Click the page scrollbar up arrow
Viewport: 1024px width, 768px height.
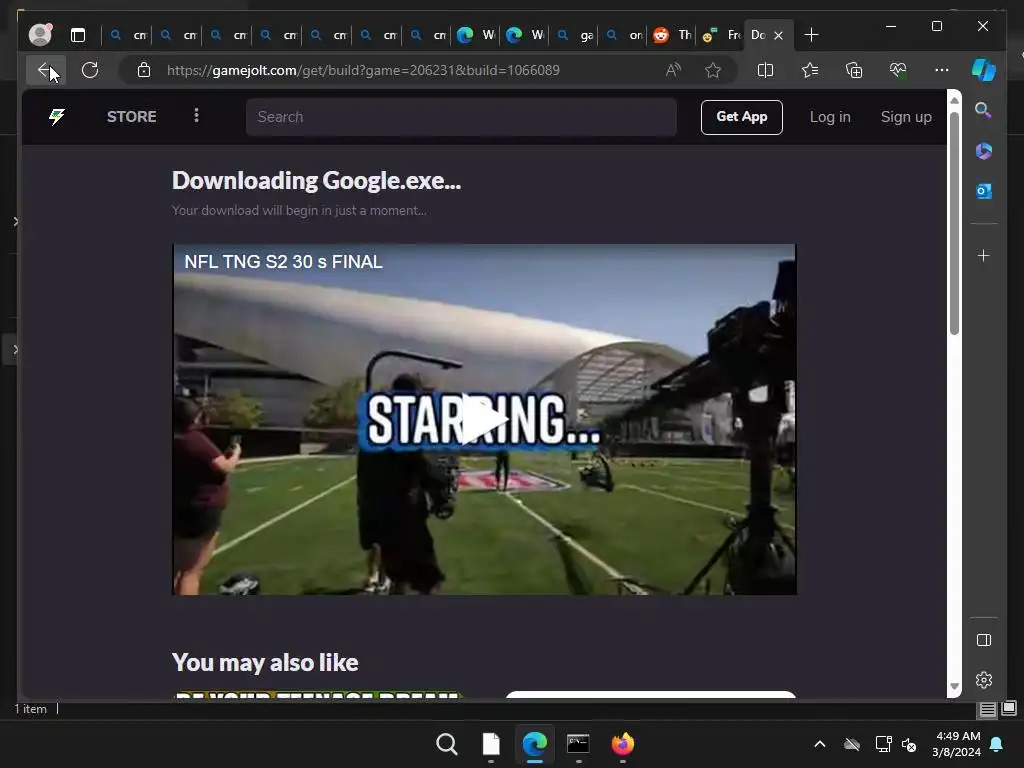(954, 100)
